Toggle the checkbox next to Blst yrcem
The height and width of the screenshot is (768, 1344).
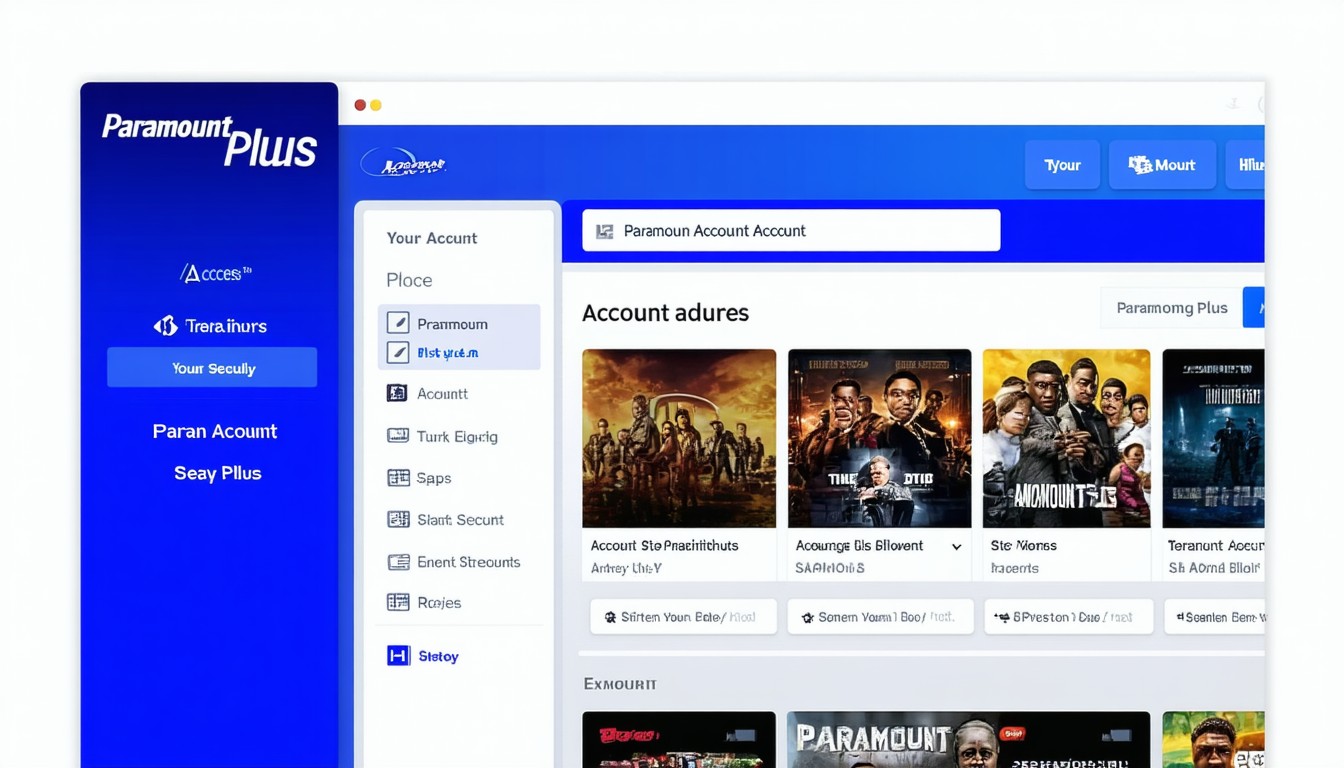click(x=398, y=352)
